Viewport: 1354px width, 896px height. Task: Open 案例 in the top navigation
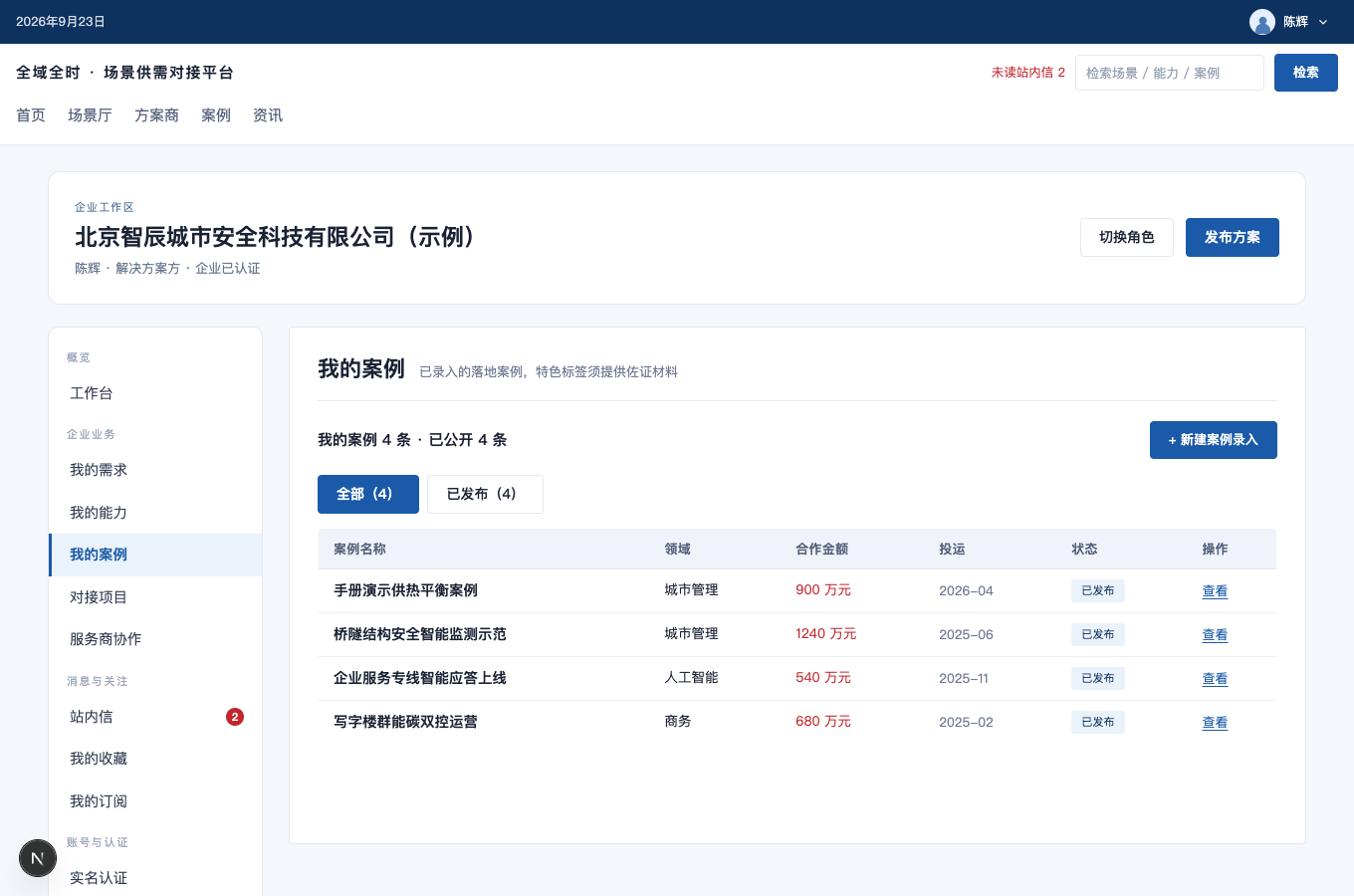tap(216, 115)
